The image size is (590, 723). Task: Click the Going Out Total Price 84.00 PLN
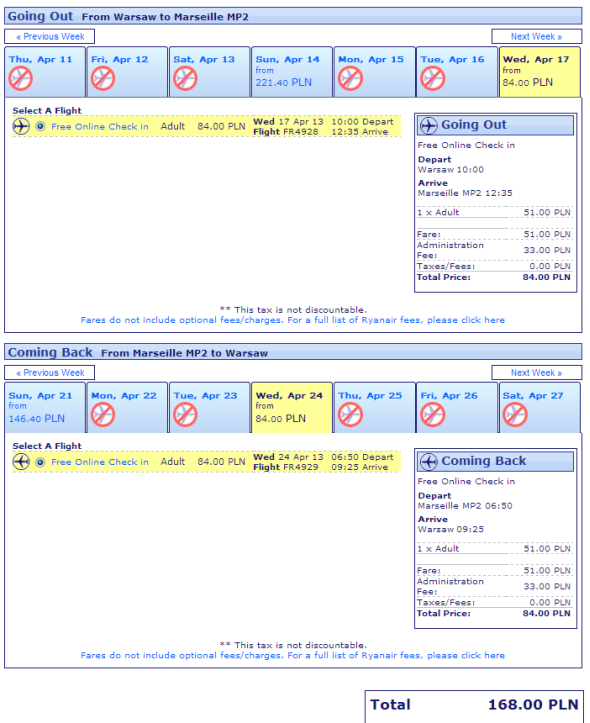547,277
